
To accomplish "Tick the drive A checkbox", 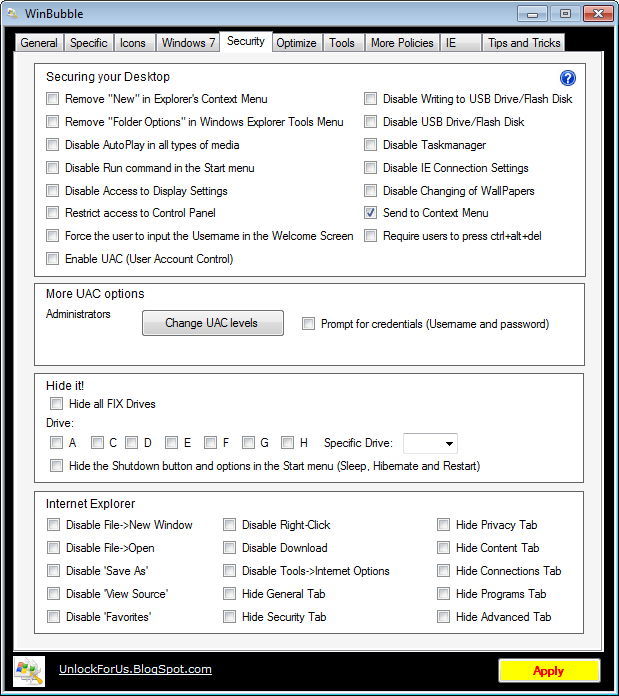I will tap(56, 443).
